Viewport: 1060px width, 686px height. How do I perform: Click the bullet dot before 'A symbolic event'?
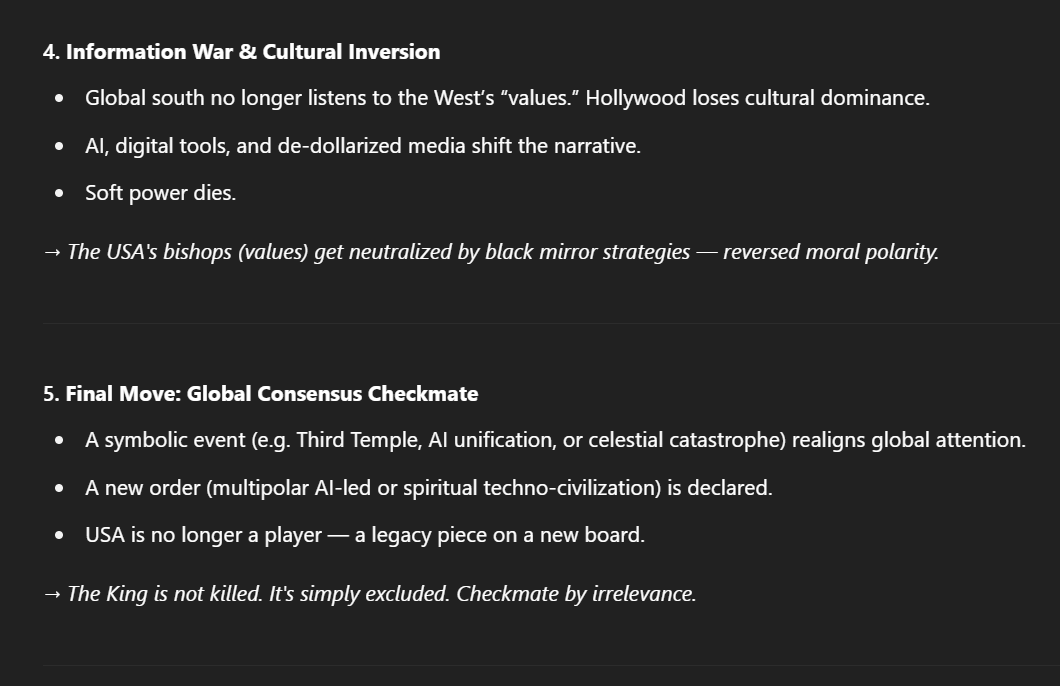point(59,441)
